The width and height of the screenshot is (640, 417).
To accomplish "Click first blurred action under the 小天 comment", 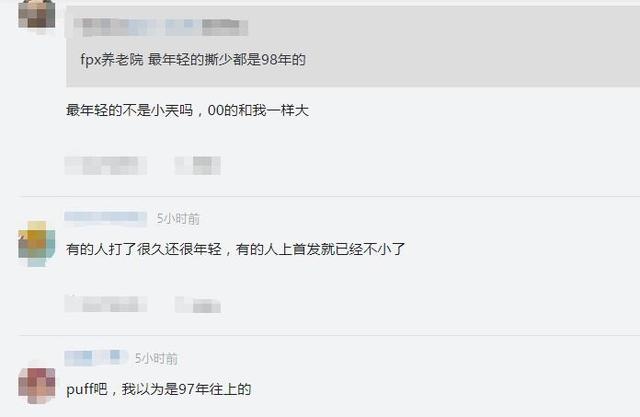I will click(x=106, y=165).
